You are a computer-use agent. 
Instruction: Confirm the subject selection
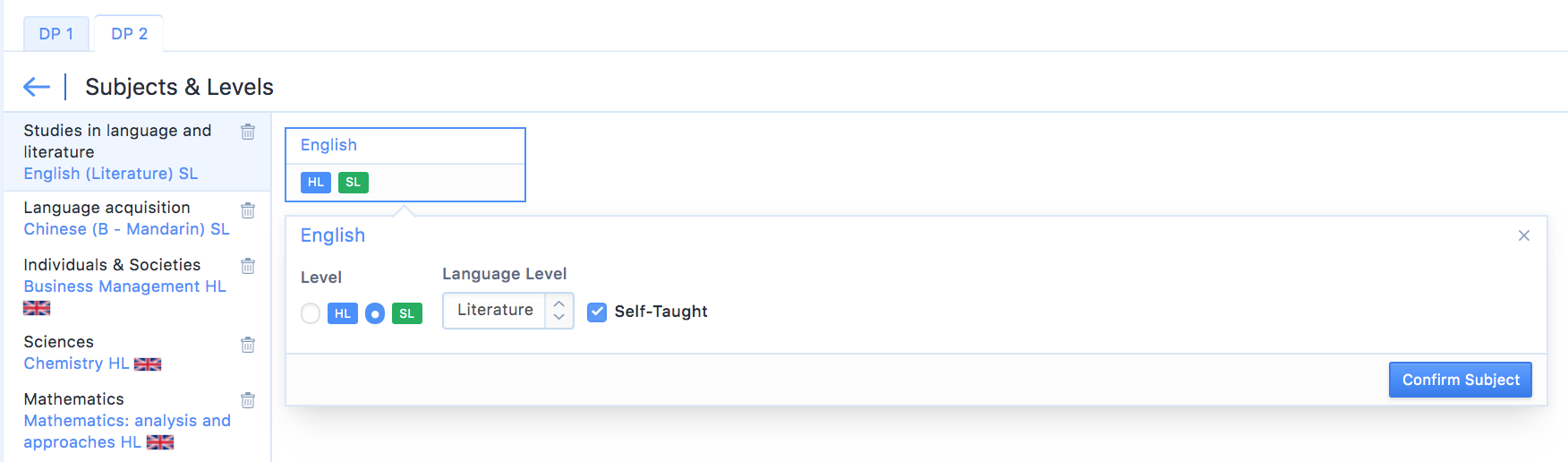coord(1461,380)
